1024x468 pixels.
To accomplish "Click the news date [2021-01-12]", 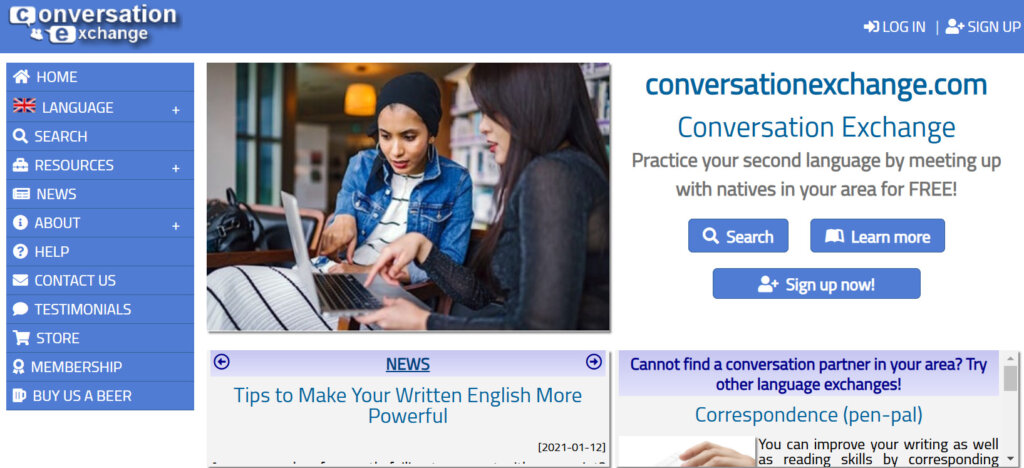I will pos(571,448).
